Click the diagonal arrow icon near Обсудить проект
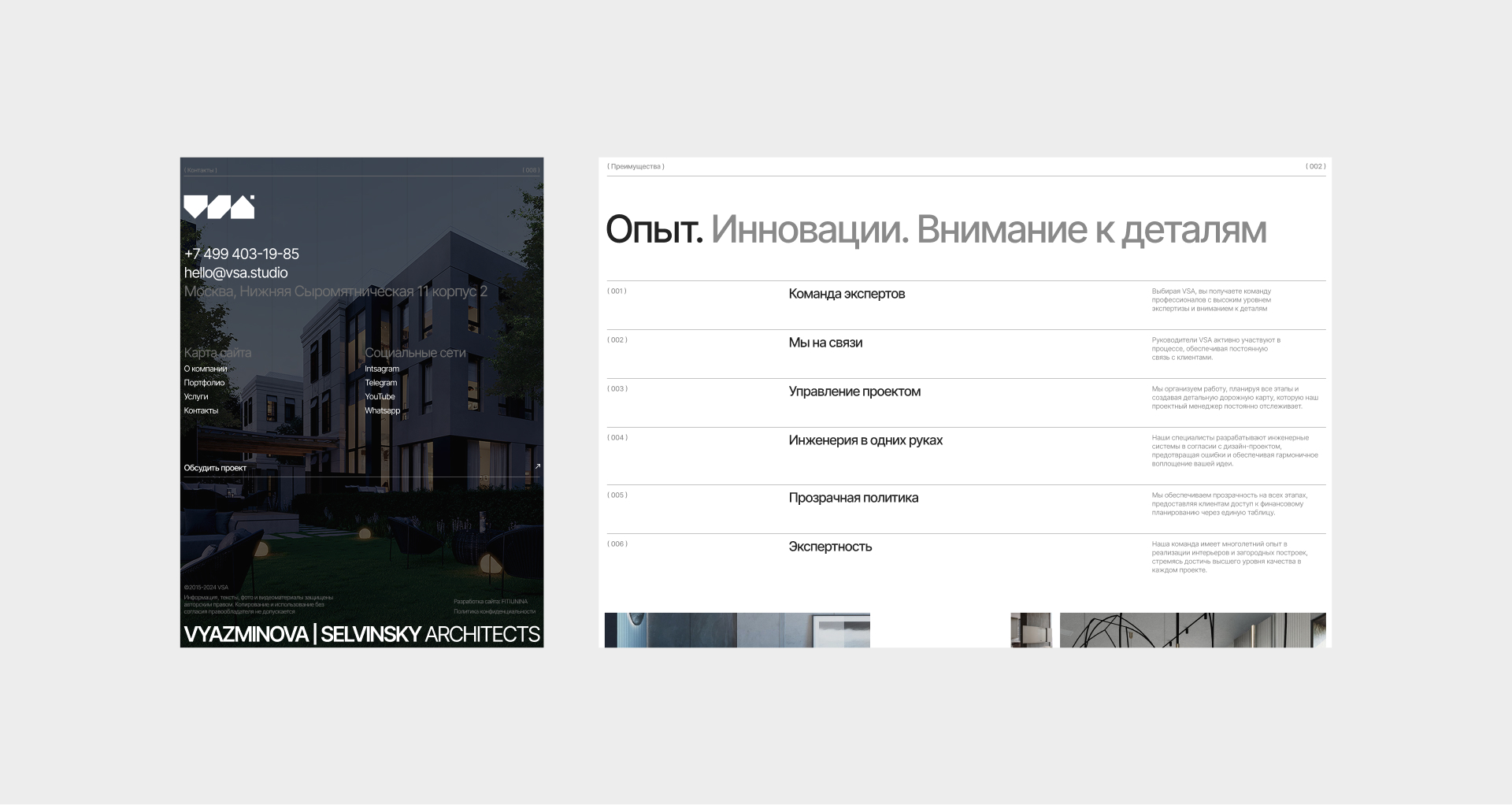The image size is (1512, 805). click(x=538, y=466)
